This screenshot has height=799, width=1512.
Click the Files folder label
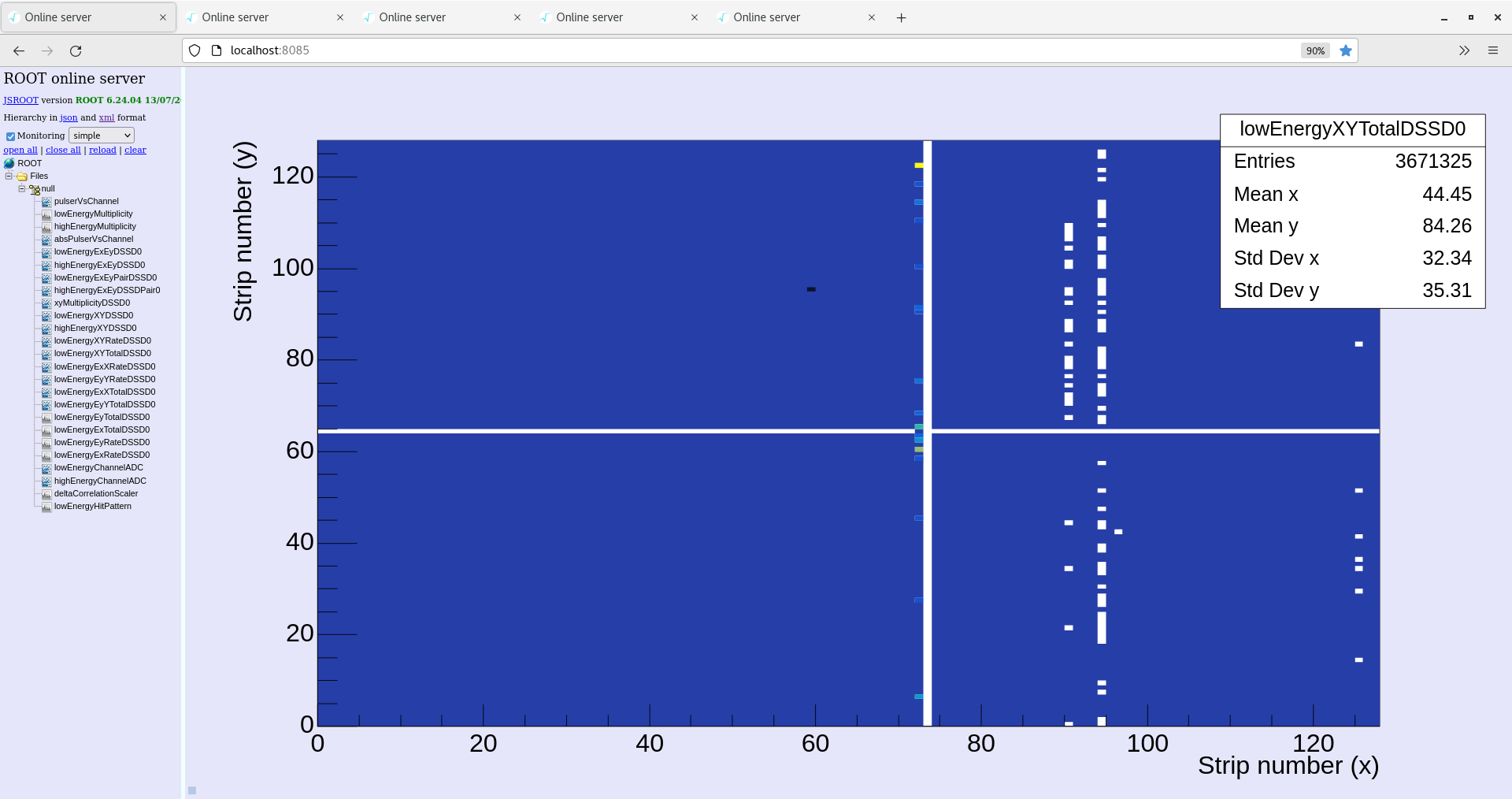tap(39, 176)
